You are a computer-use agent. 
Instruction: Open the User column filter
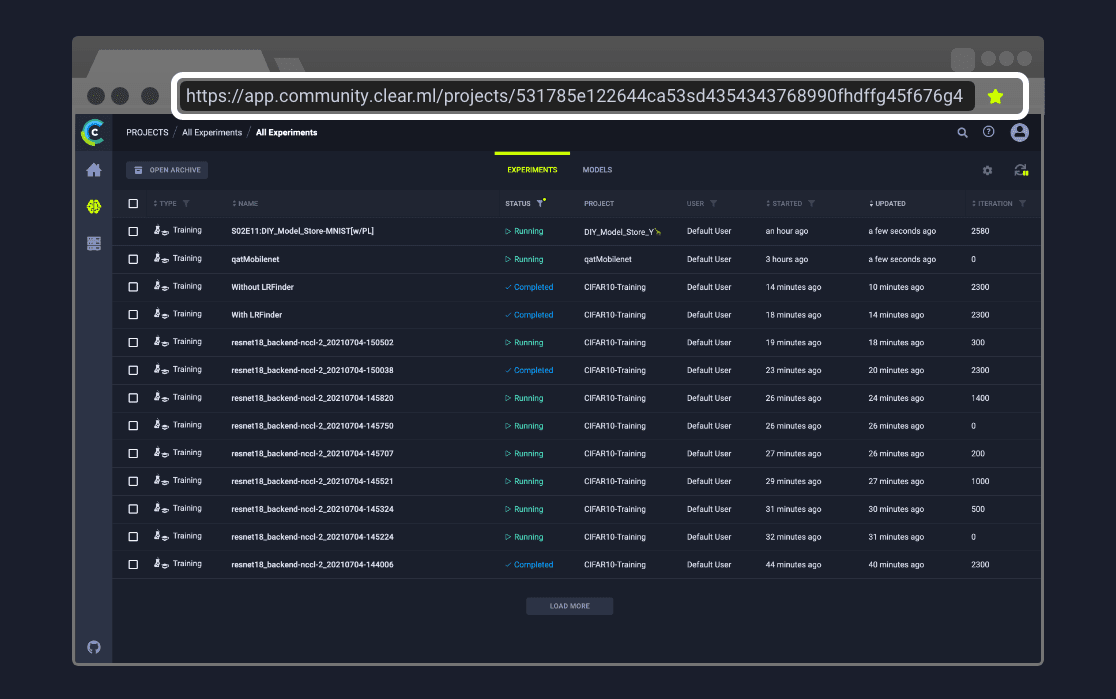click(x=713, y=204)
